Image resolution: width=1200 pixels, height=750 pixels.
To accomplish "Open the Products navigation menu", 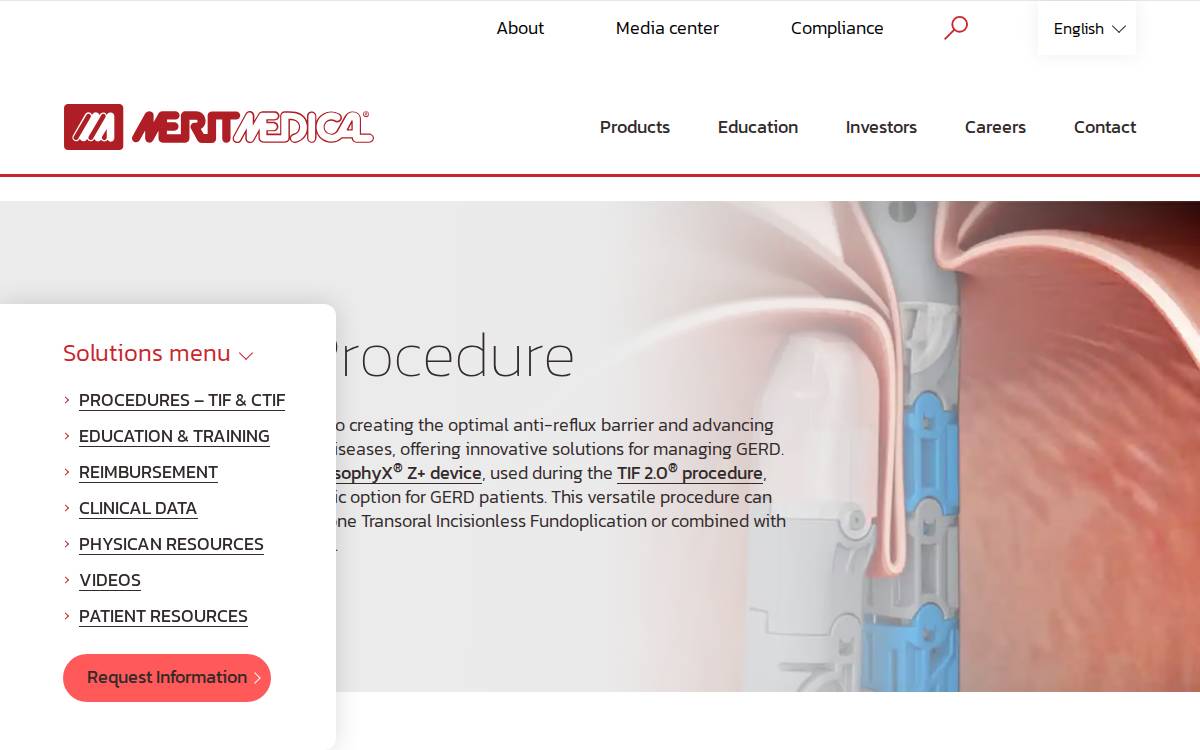I will point(635,127).
